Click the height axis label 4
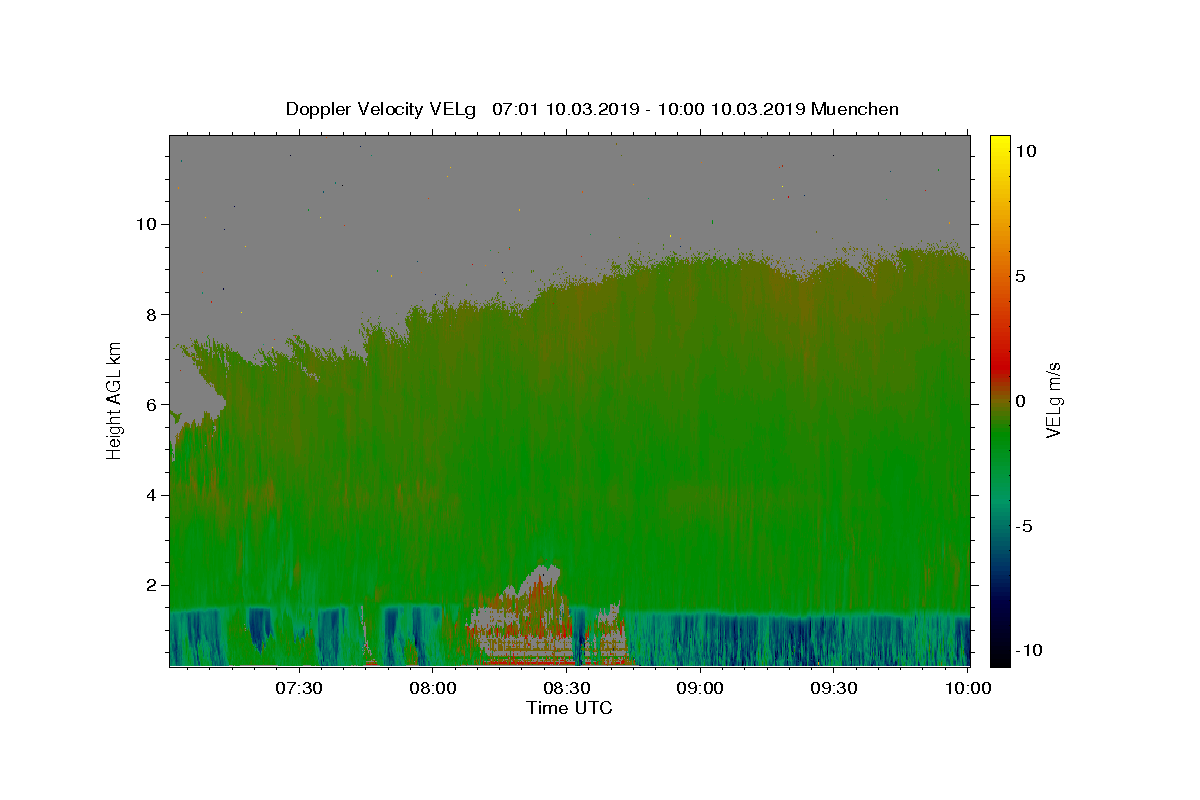Viewport: 1200px width, 800px height. click(150, 495)
